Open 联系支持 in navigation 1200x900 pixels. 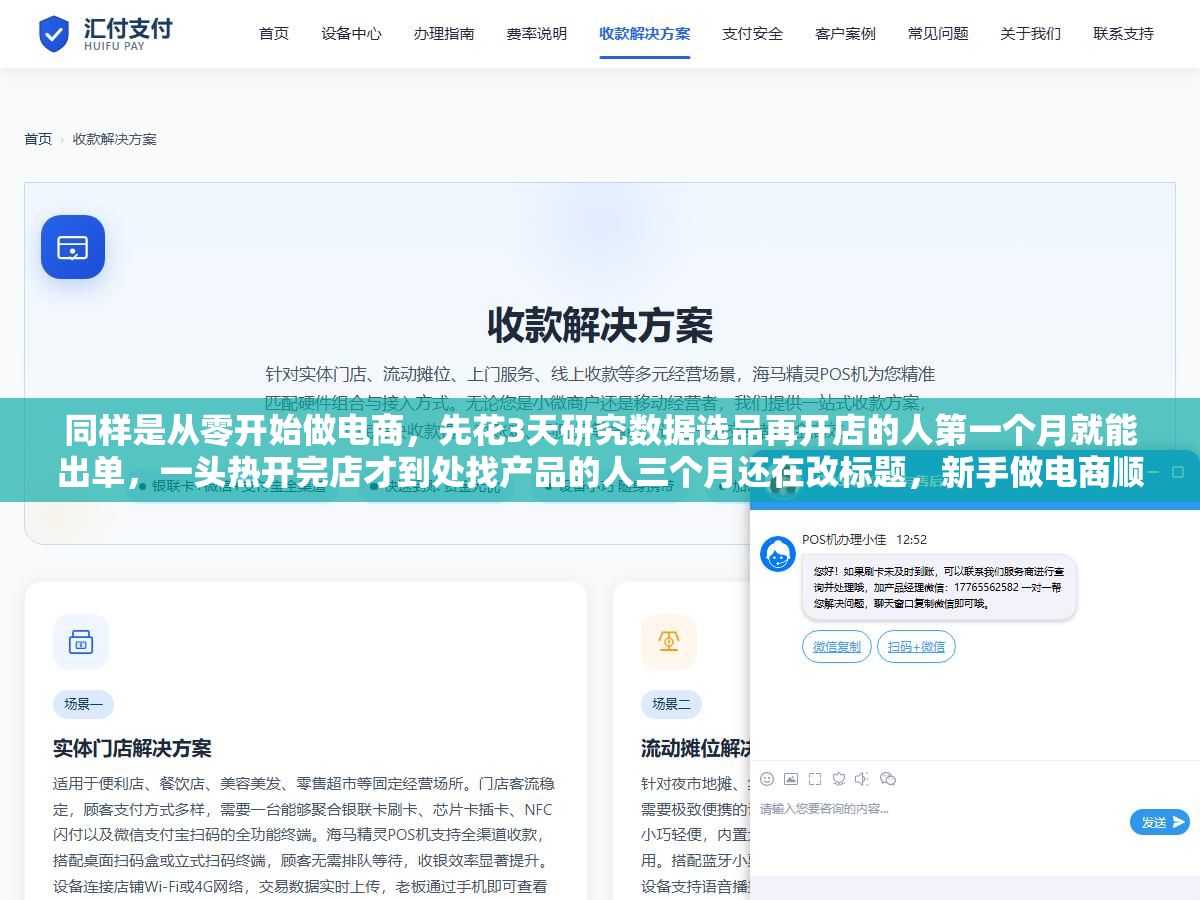point(1124,33)
